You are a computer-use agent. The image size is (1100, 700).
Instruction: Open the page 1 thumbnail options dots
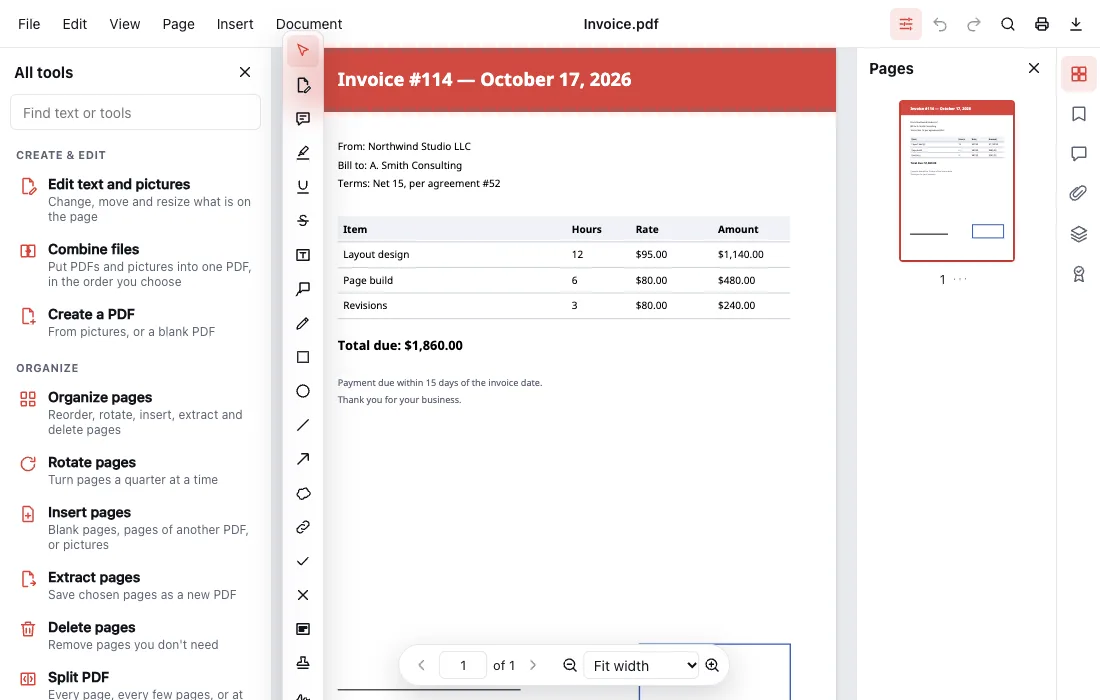click(x=960, y=279)
